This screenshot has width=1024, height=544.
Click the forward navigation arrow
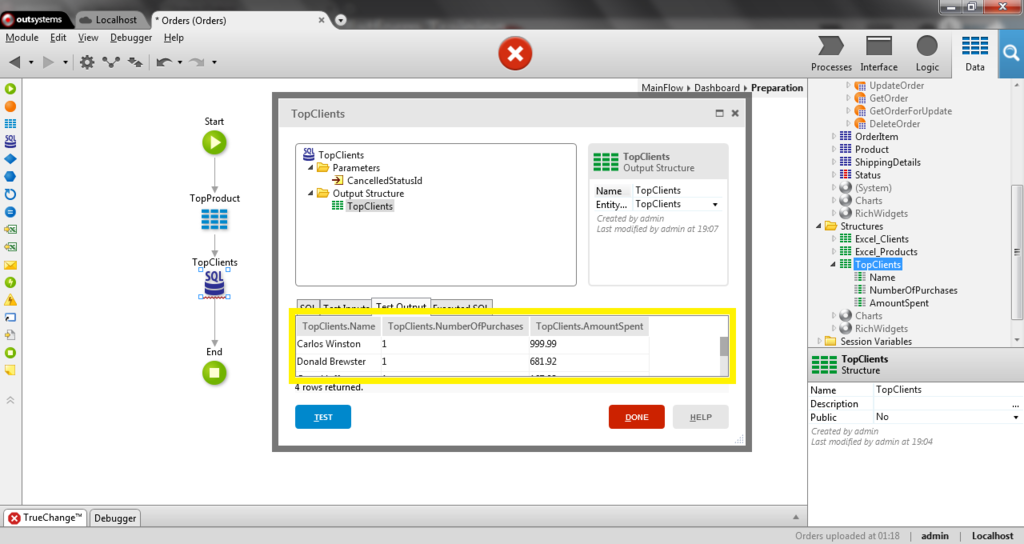coord(48,62)
